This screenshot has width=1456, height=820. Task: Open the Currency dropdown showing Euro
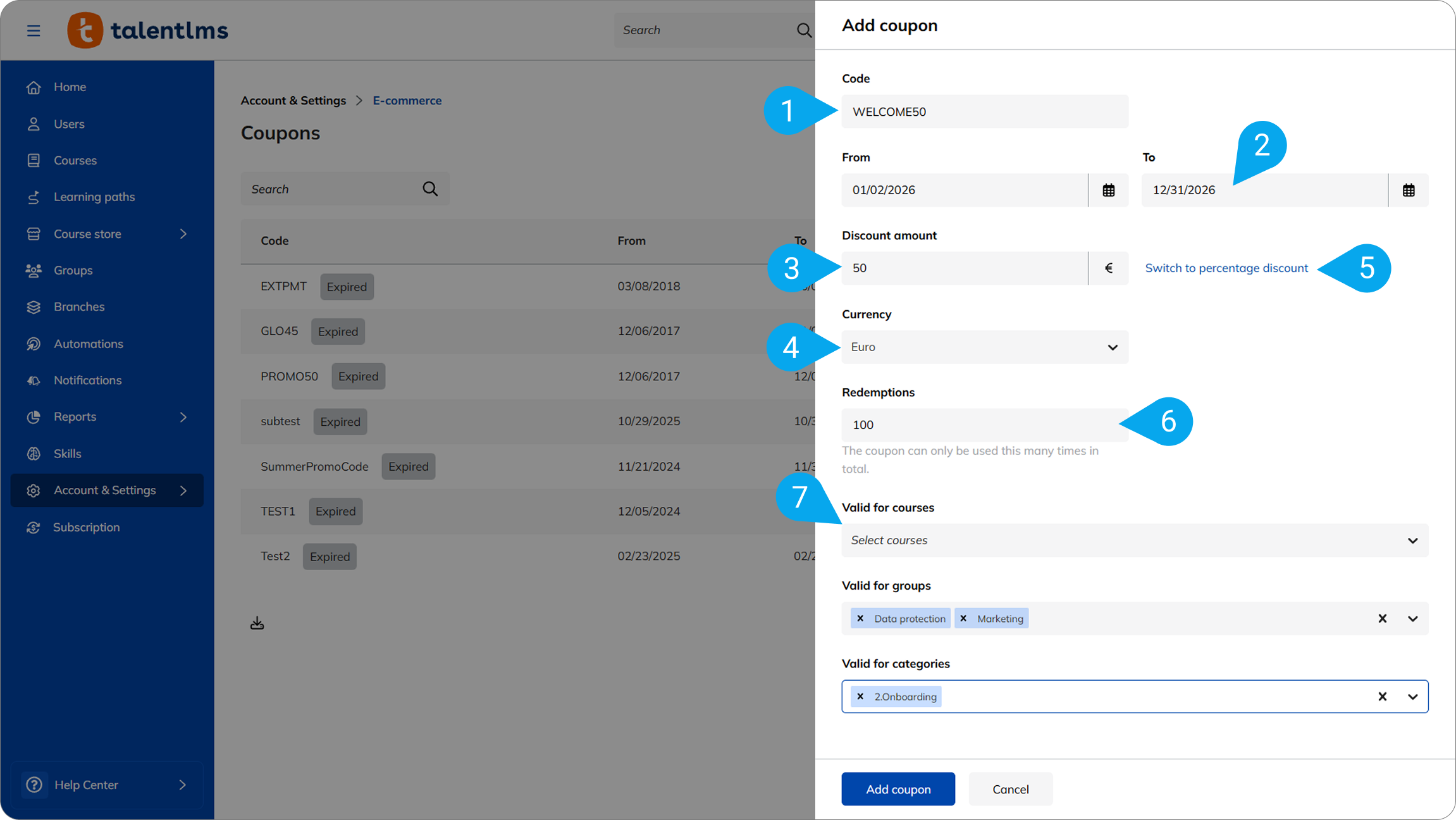point(984,347)
